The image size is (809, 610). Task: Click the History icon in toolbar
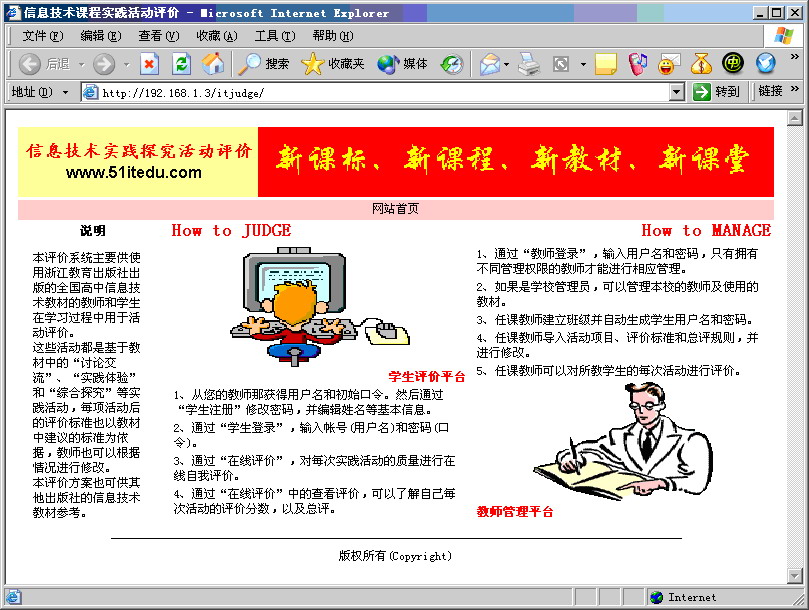452,64
